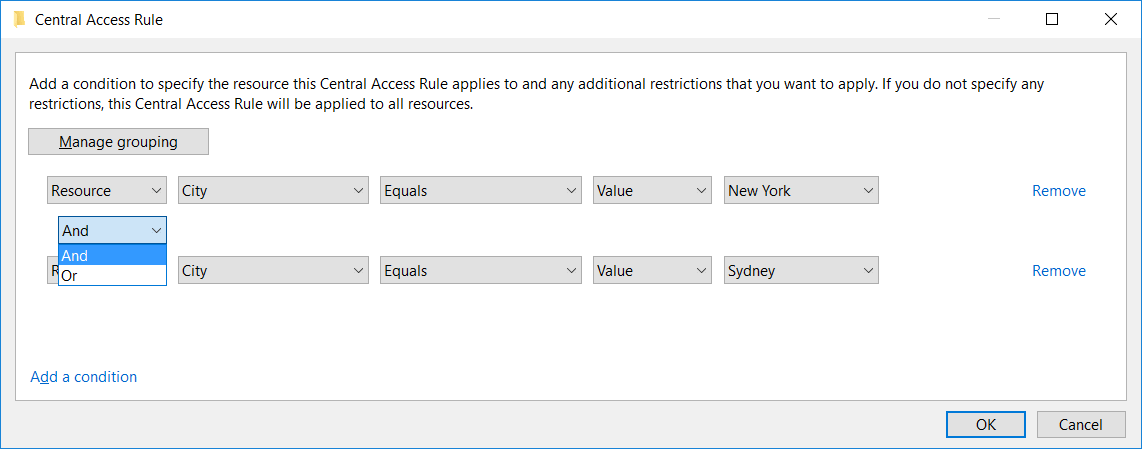Remove the Sydney condition

pos(1058,271)
